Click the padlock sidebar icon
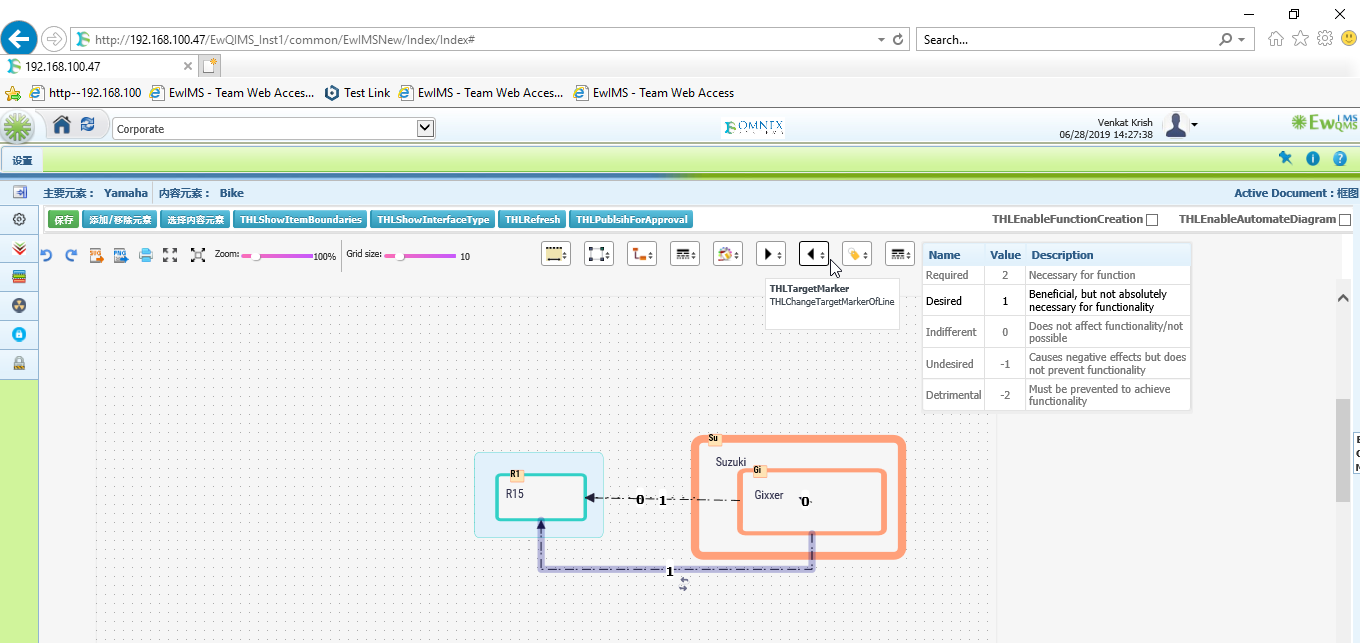 tap(19, 363)
